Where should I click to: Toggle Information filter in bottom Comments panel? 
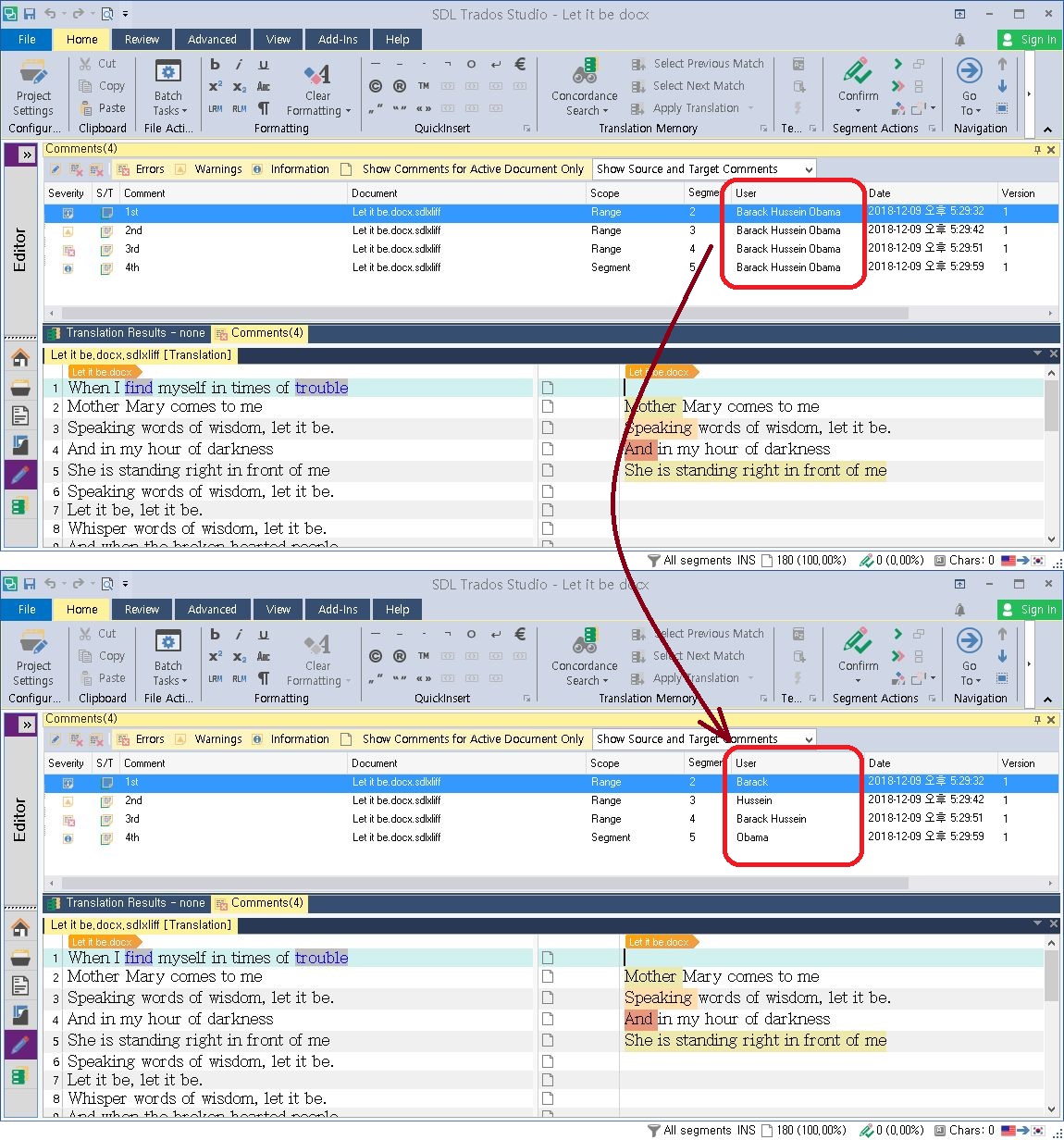290,739
